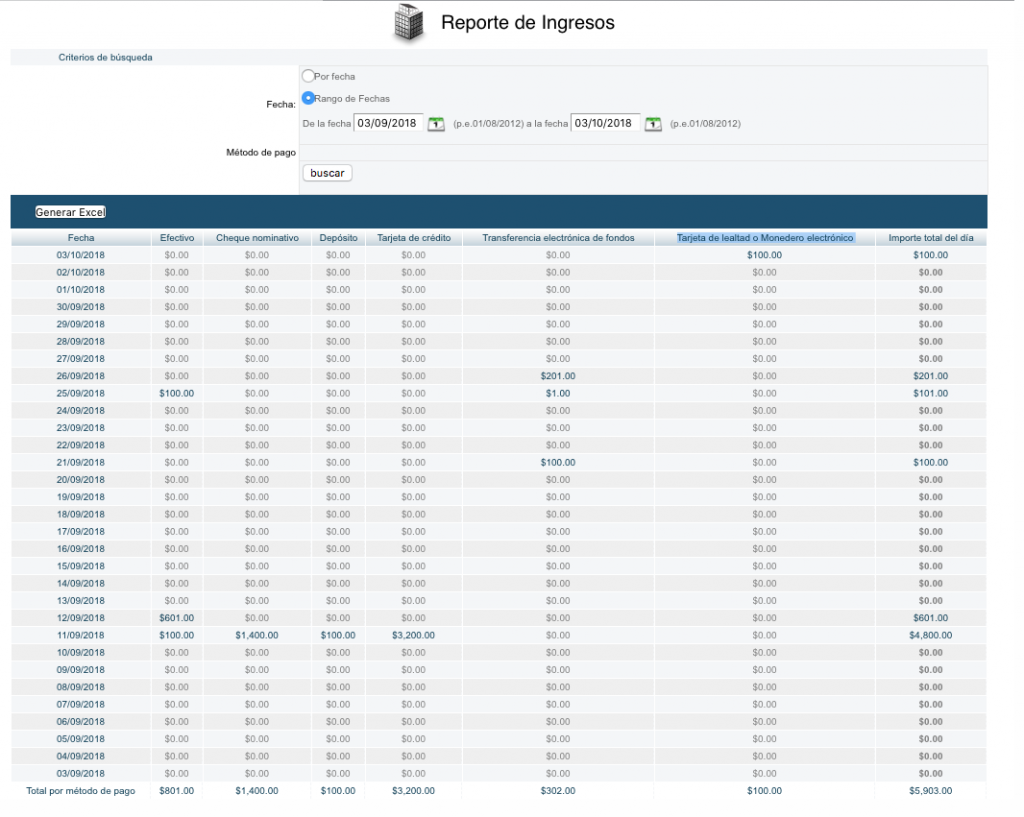Viewport: 1024px width, 817px height.
Task: Click the 'De la fecha' input field
Action: [389, 123]
